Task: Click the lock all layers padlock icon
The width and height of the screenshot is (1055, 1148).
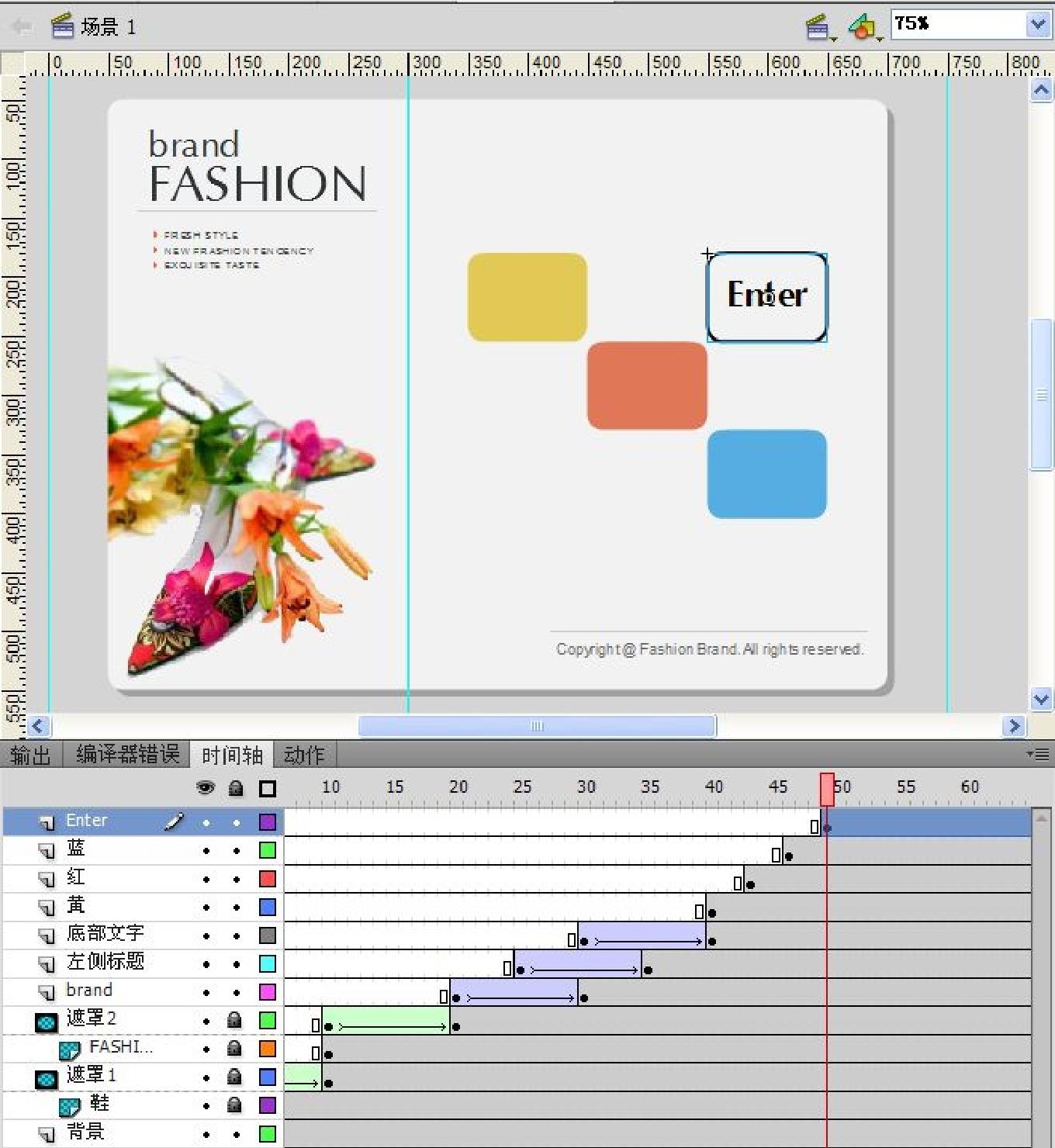Action: 236,788
